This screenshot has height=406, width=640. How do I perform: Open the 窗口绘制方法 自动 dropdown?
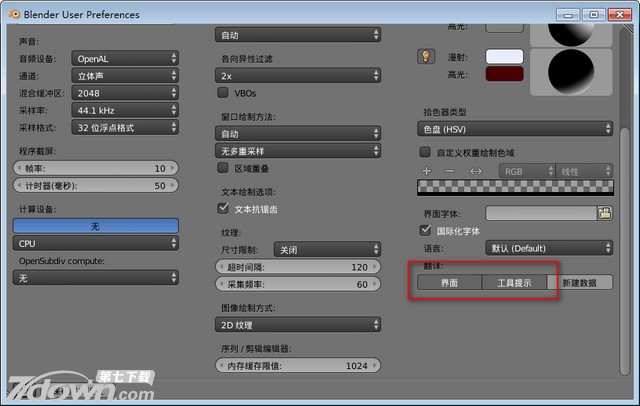tap(298, 134)
